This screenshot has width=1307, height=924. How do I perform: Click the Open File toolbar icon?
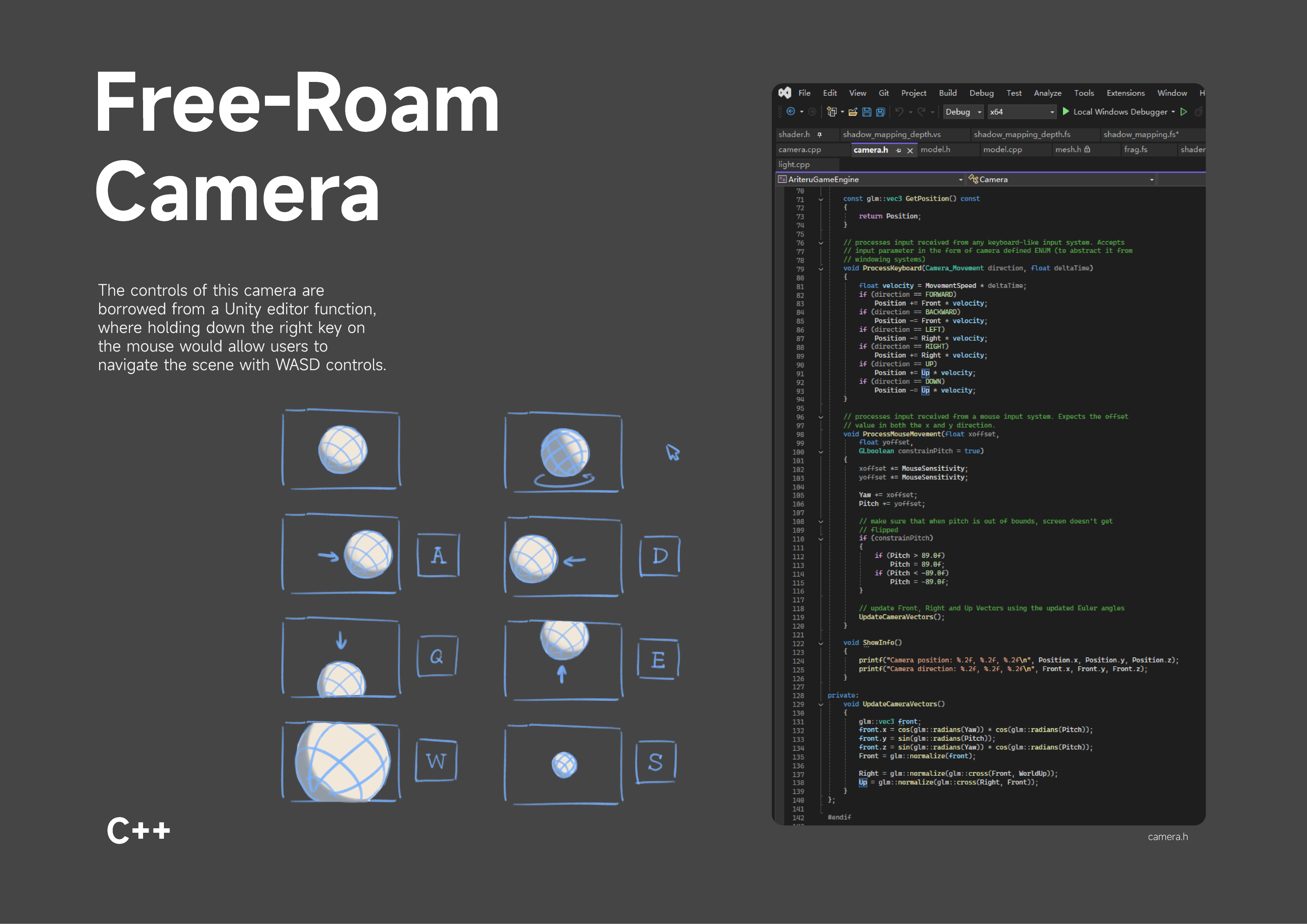853,112
